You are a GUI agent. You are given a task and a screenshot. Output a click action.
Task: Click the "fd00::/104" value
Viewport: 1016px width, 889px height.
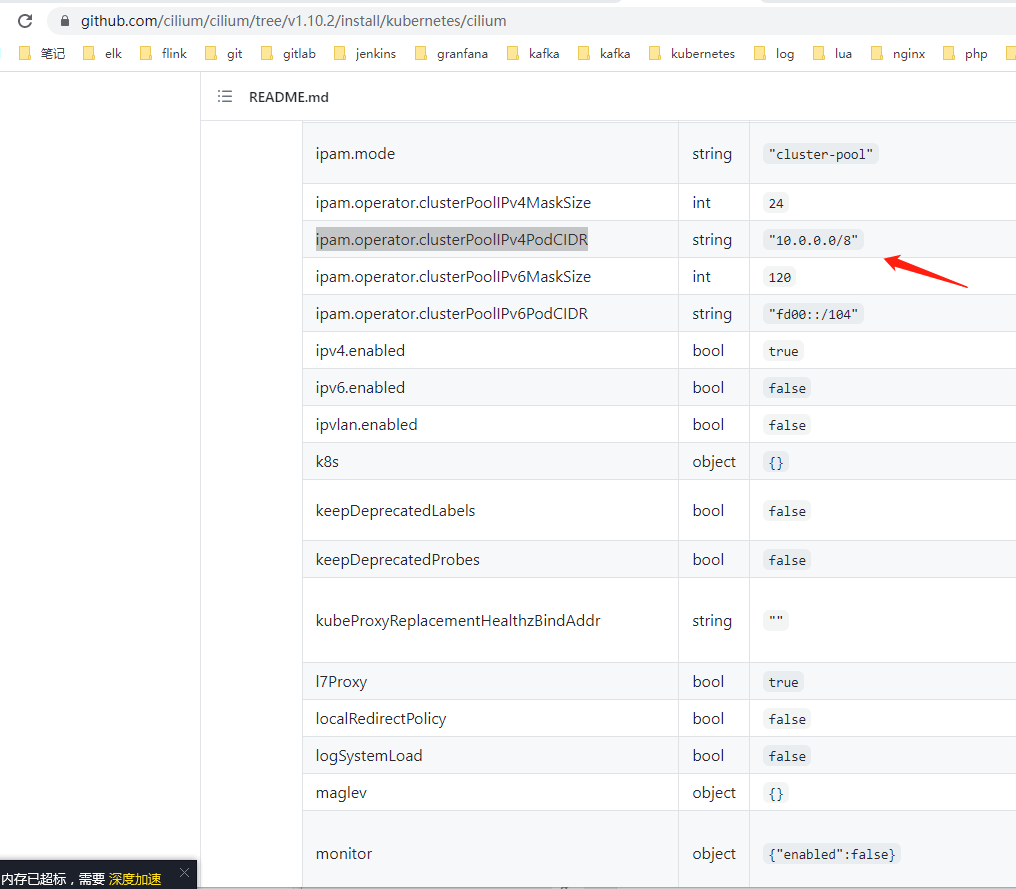pos(813,314)
